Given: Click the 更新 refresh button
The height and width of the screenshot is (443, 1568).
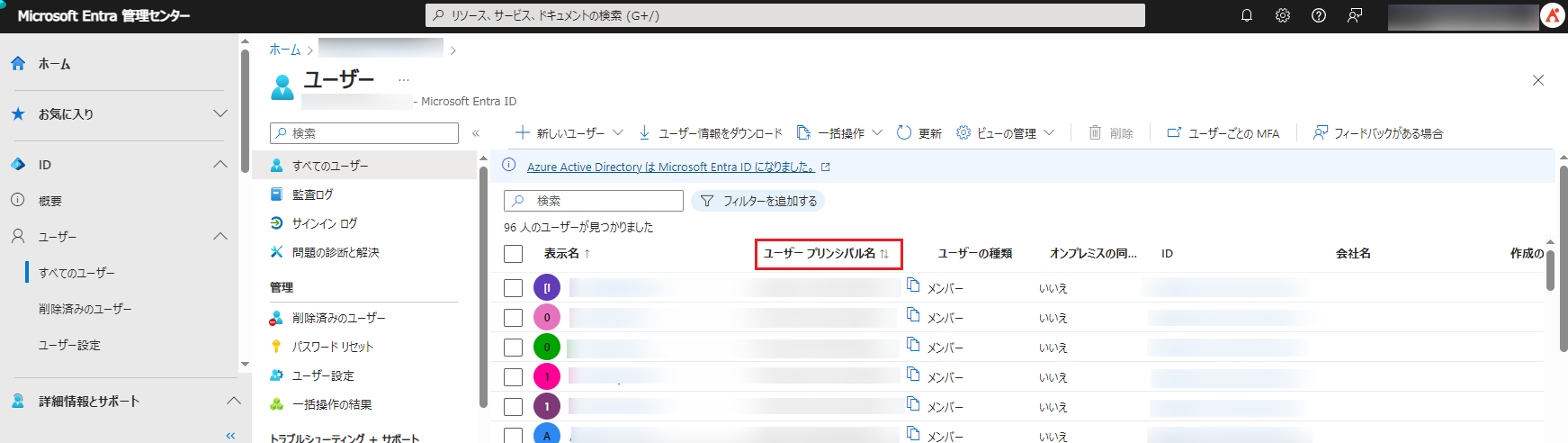Looking at the screenshot, I should click(919, 133).
